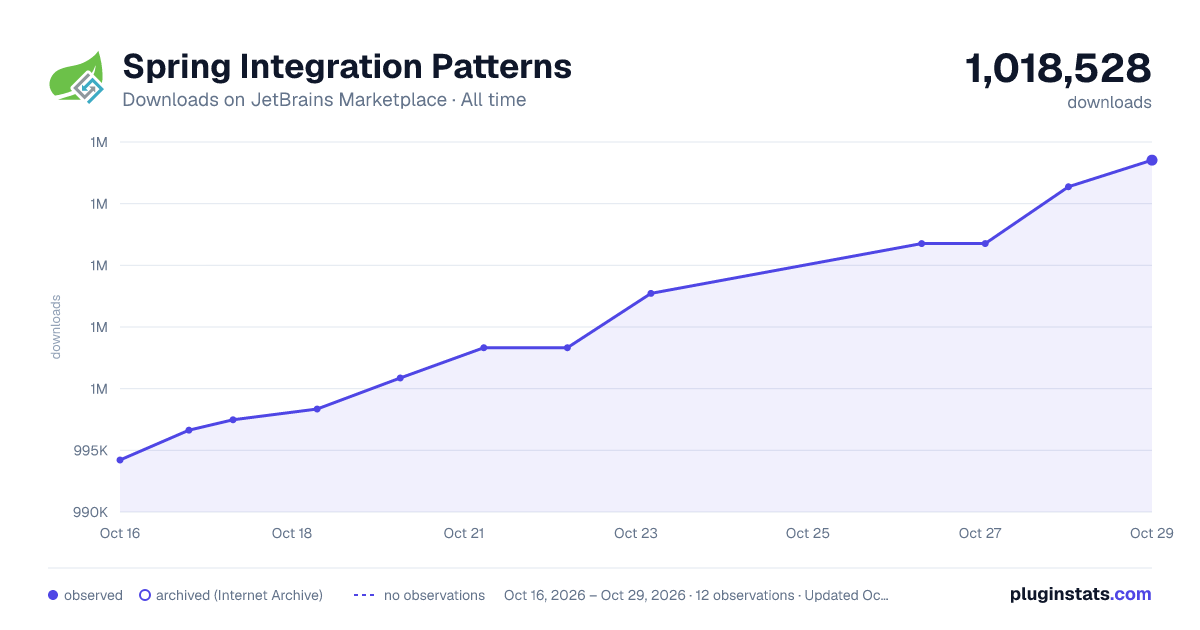Click the 'archived (Internet Archive)' hollow-circle legend icon
The height and width of the screenshot is (630, 1200).
click(145, 595)
